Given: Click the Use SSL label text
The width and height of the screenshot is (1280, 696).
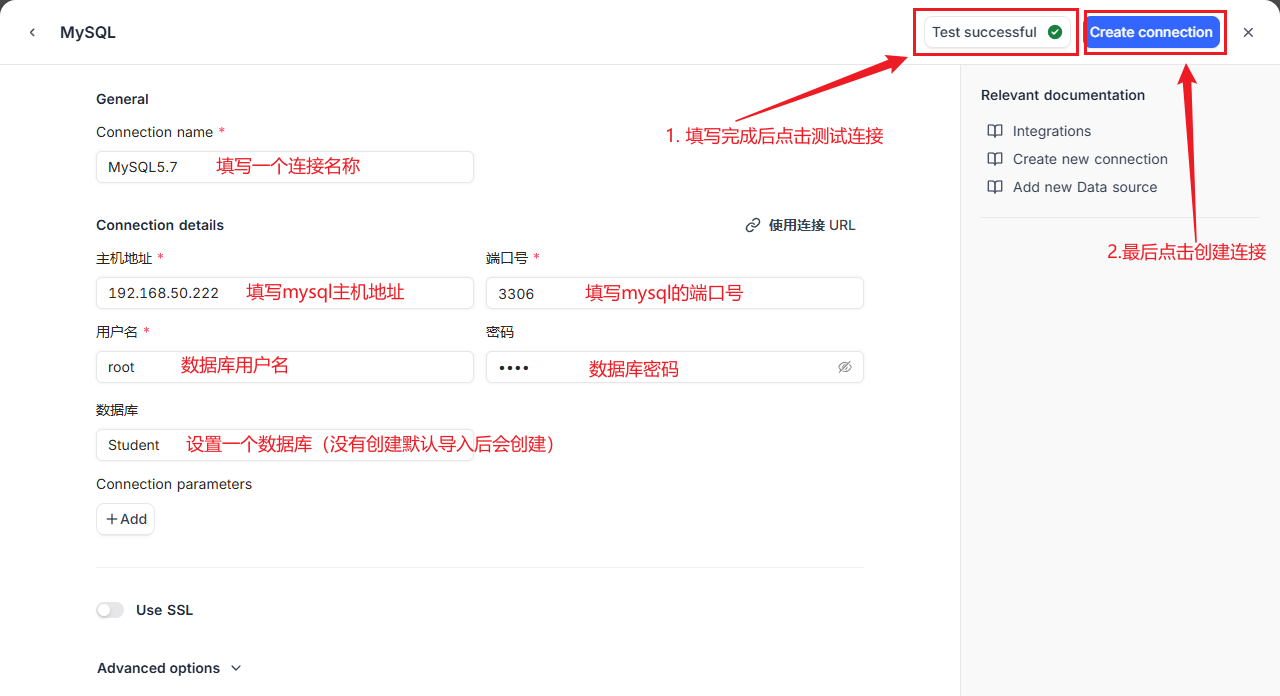Looking at the screenshot, I should pos(165,610).
